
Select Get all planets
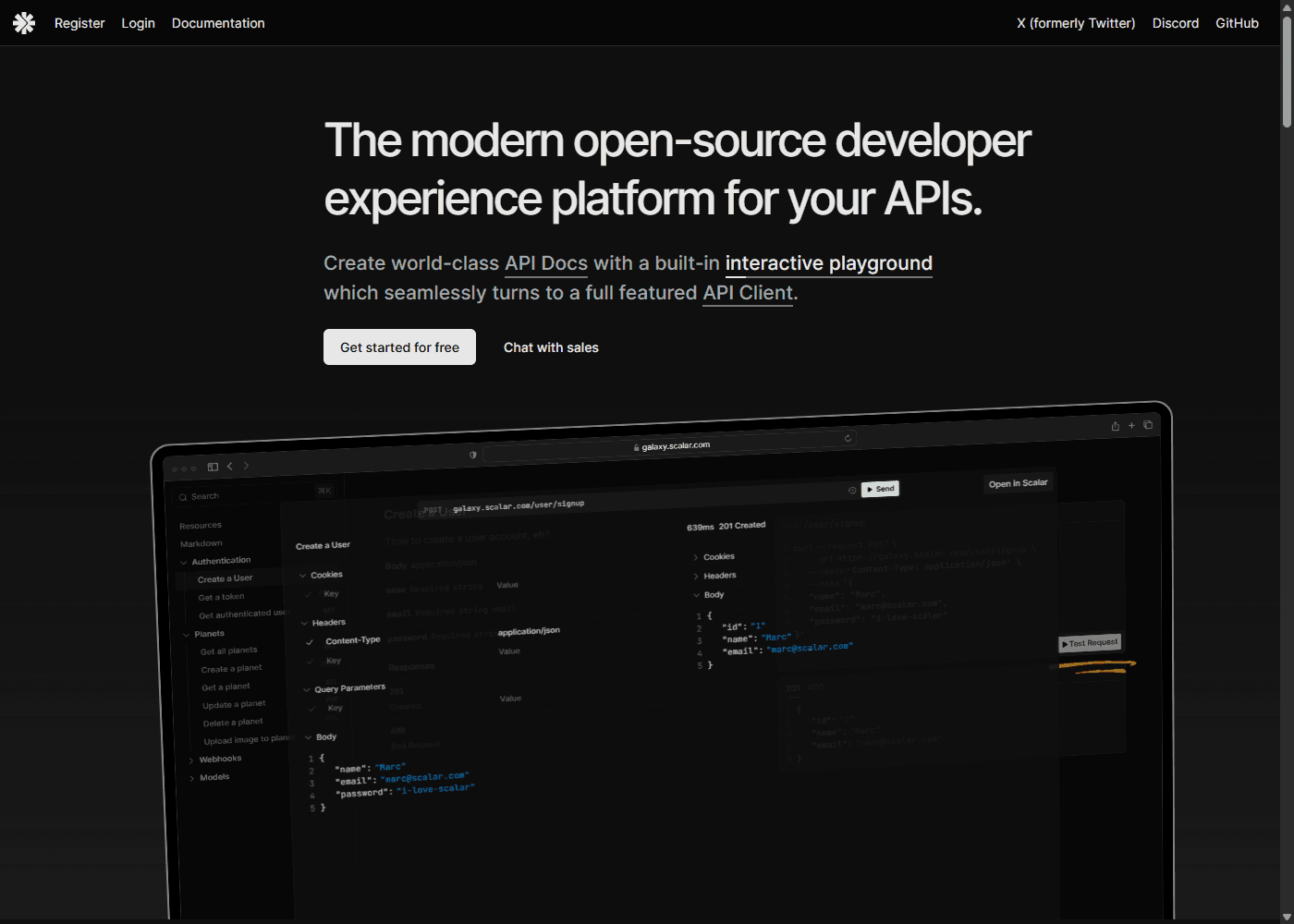click(229, 650)
